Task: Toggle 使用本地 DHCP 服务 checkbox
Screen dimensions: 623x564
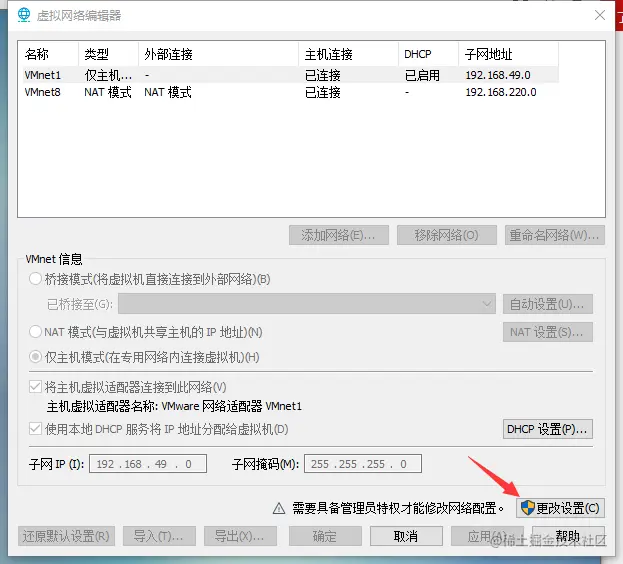Action: pos(35,429)
